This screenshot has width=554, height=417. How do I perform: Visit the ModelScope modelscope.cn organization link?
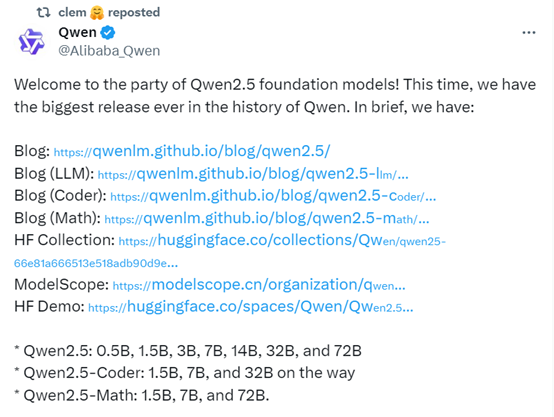pos(259,285)
